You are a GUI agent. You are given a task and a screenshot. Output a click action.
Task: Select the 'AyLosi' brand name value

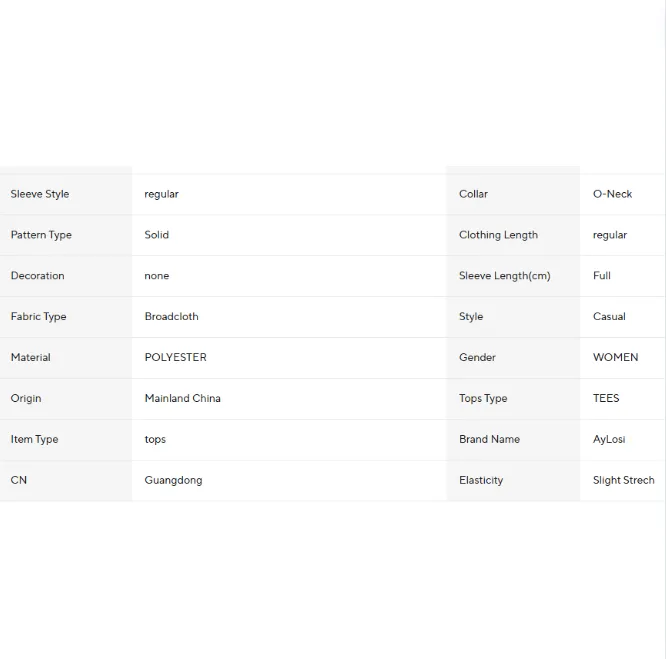point(609,439)
